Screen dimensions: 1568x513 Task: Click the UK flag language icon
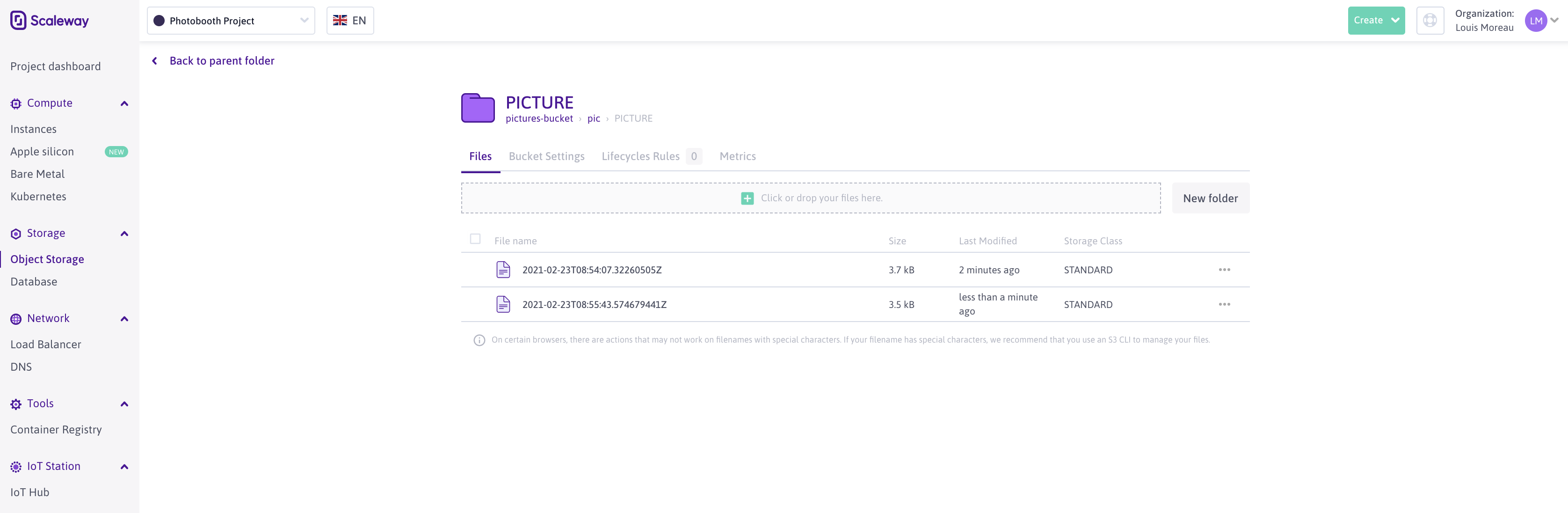tap(340, 20)
